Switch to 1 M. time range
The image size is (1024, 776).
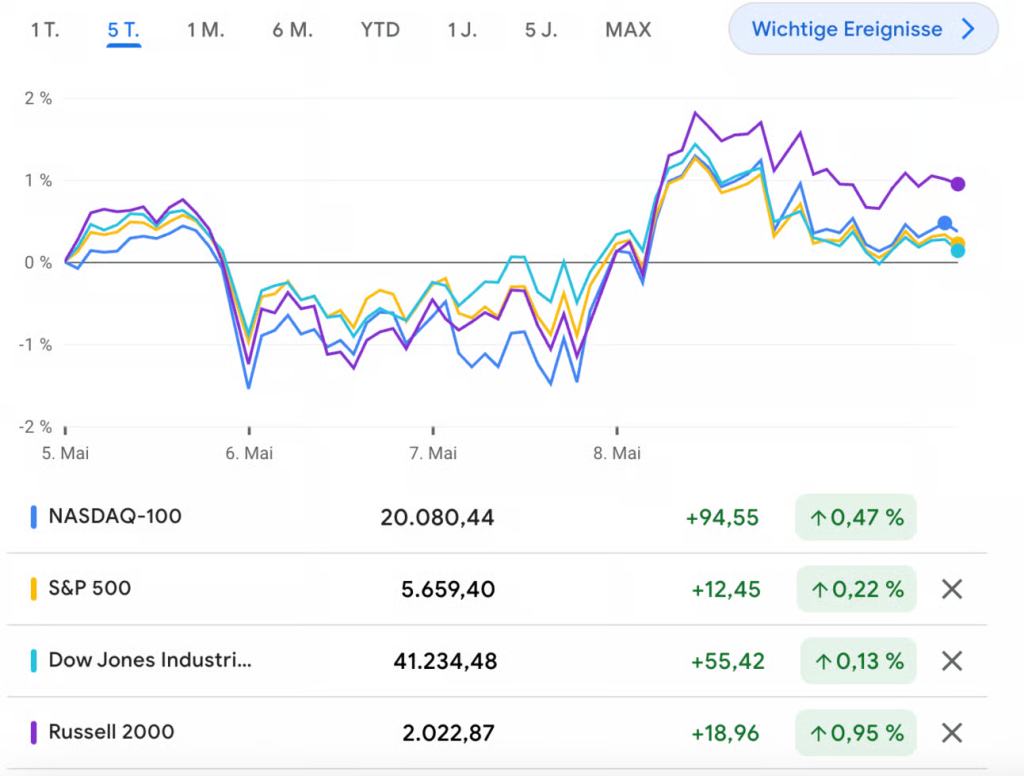coord(205,30)
